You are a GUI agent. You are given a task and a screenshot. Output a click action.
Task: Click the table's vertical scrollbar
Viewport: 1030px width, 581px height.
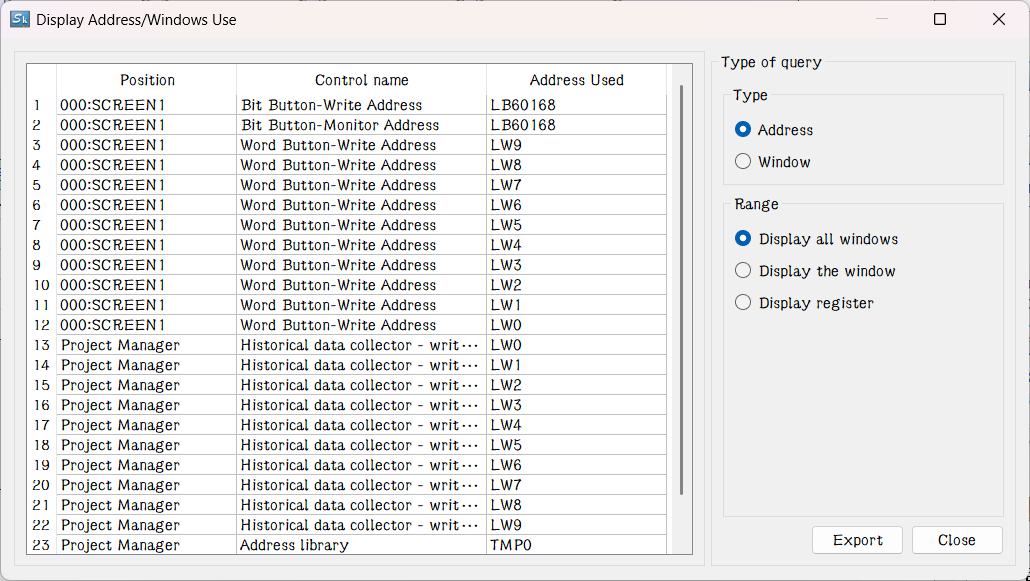point(681,290)
